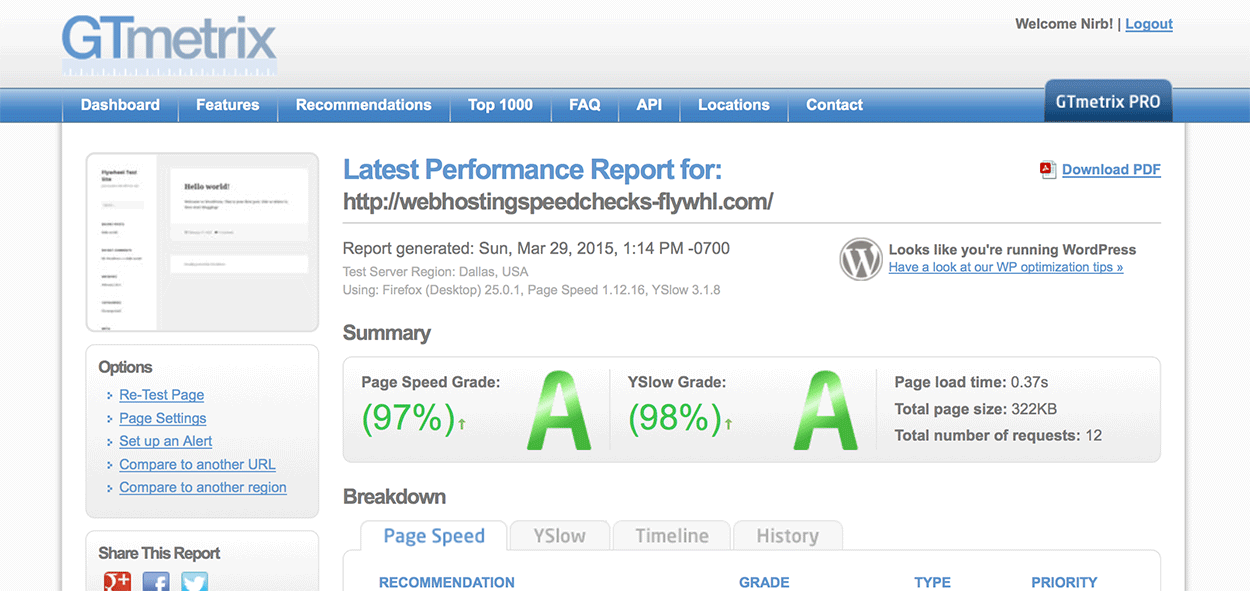Viewport: 1250px width, 591px height.
Task: Click the RECOMMENDATION column header
Action: pos(446,582)
